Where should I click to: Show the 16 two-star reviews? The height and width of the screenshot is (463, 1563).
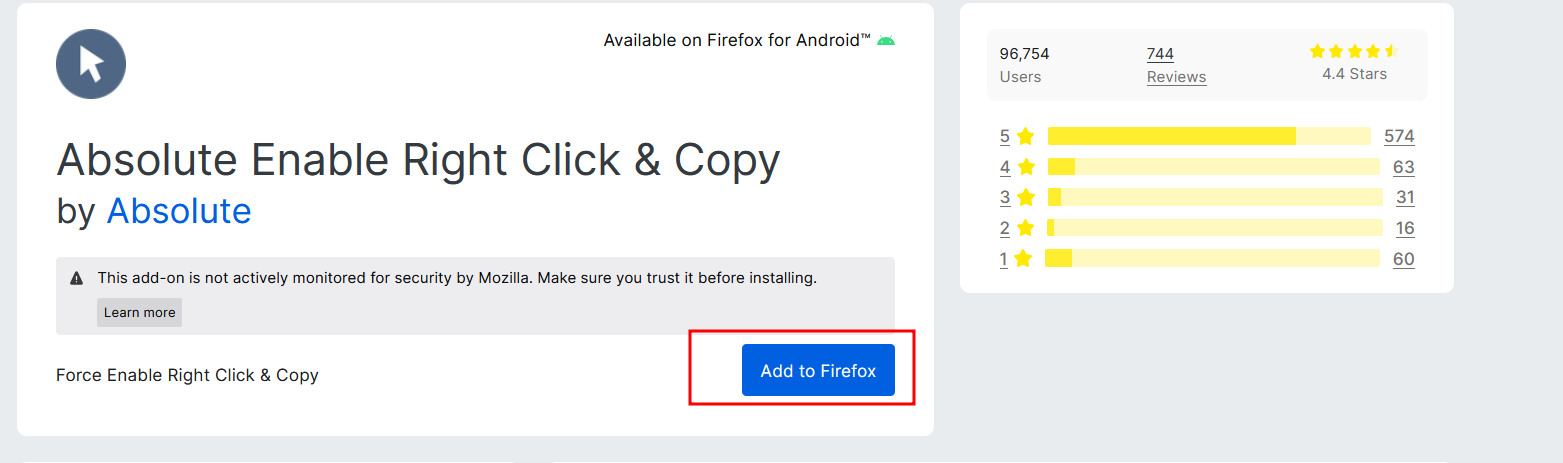pyautogui.click(x=1405, y=228)
